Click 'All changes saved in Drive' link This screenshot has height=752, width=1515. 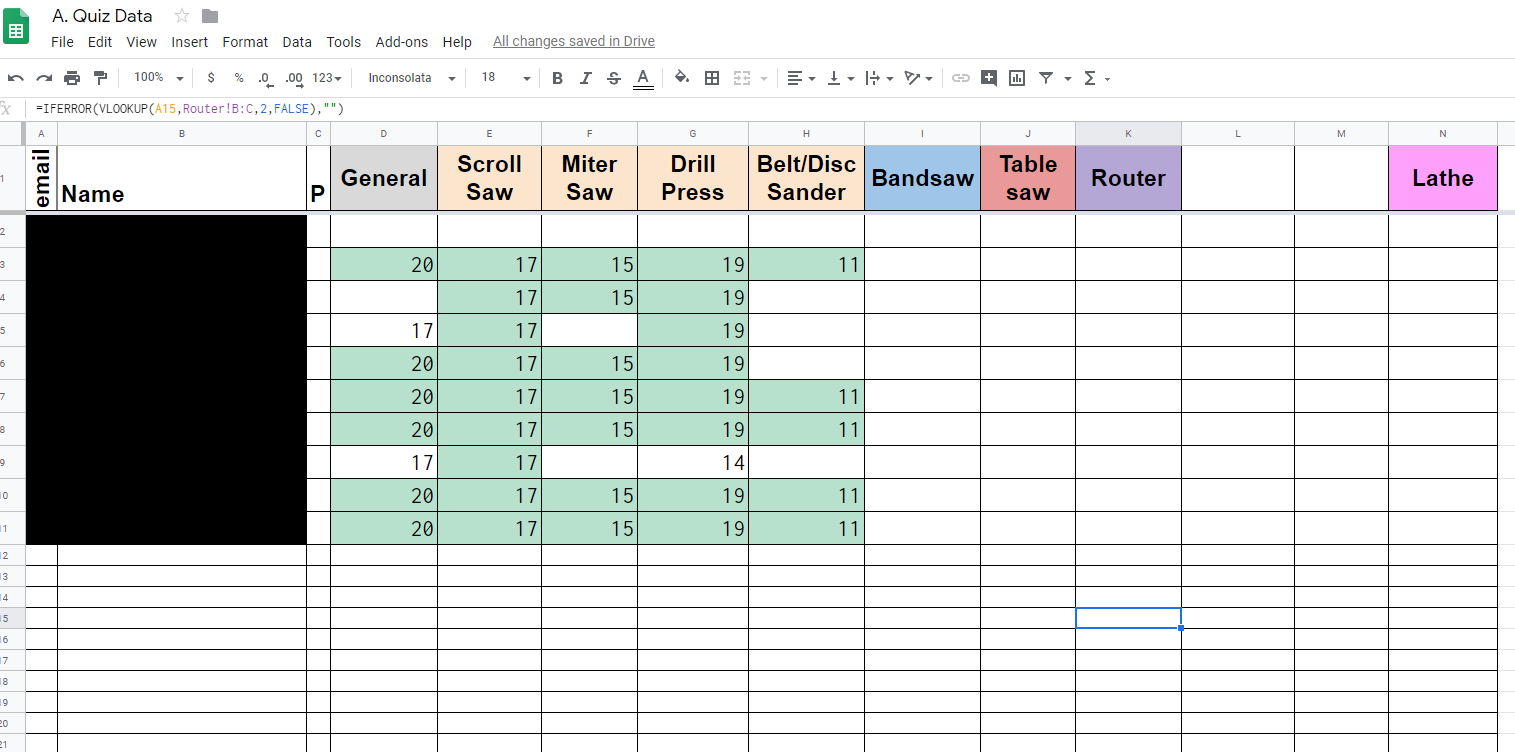pyautogui.click(x=574, y=42)
